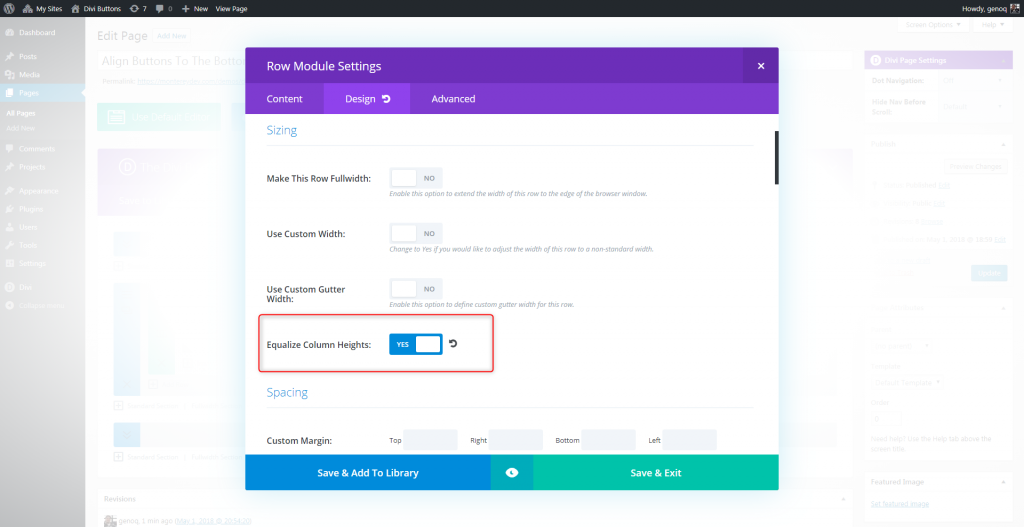1024x527 pixels.
Task: Click the Custom Margin Bottom field
Action: 609,440
